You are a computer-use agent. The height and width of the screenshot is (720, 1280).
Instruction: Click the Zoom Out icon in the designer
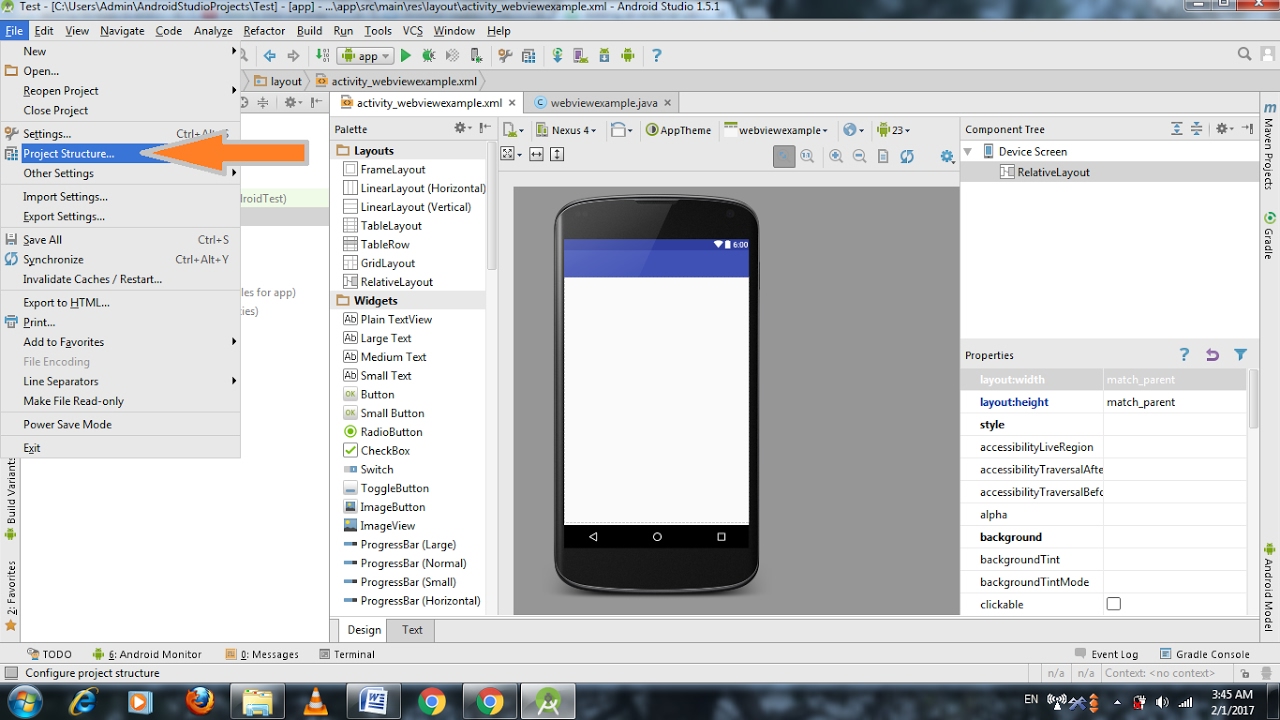[x=859, y=156]
